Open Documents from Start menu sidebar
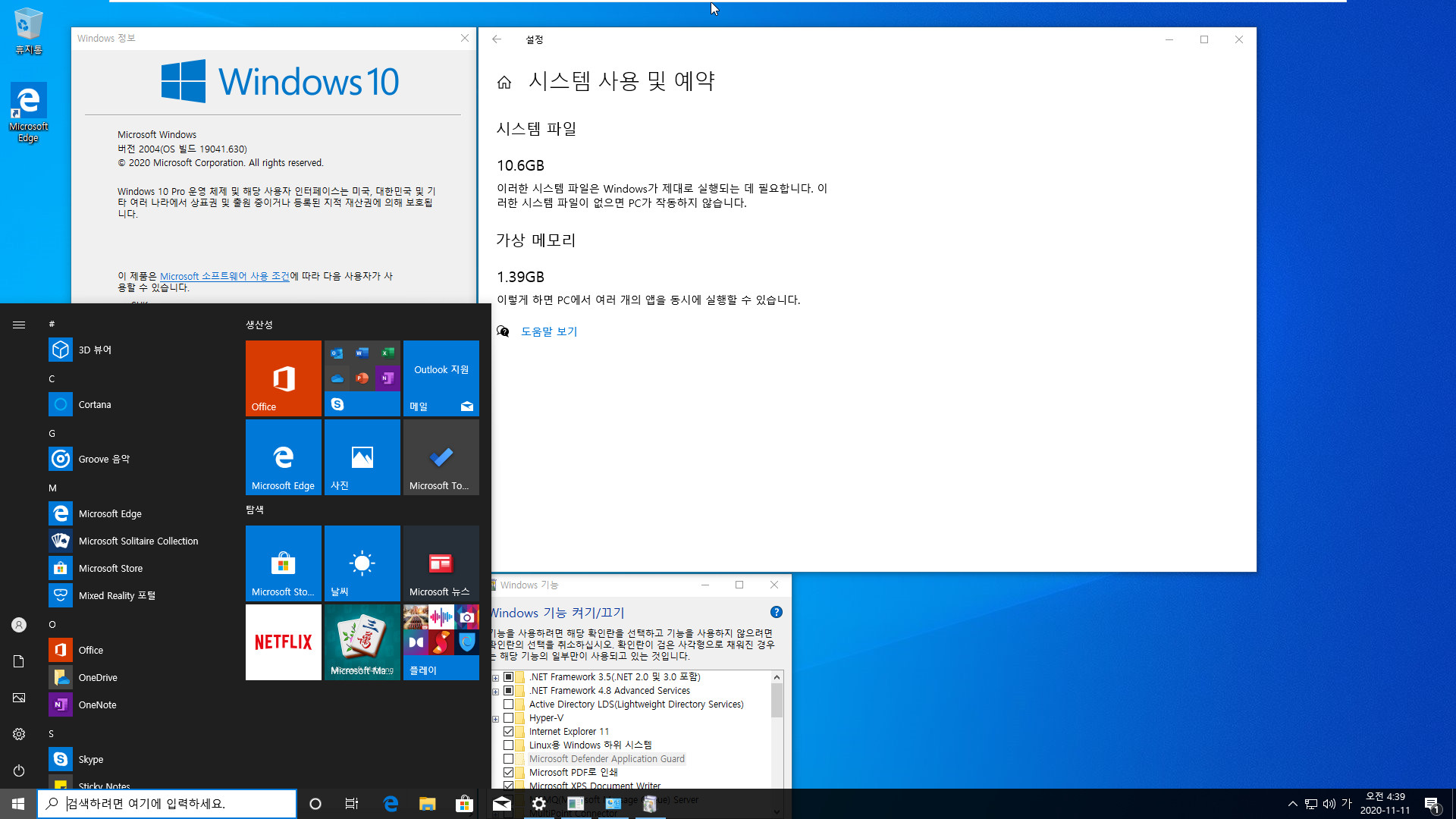 tap(19, 661)
